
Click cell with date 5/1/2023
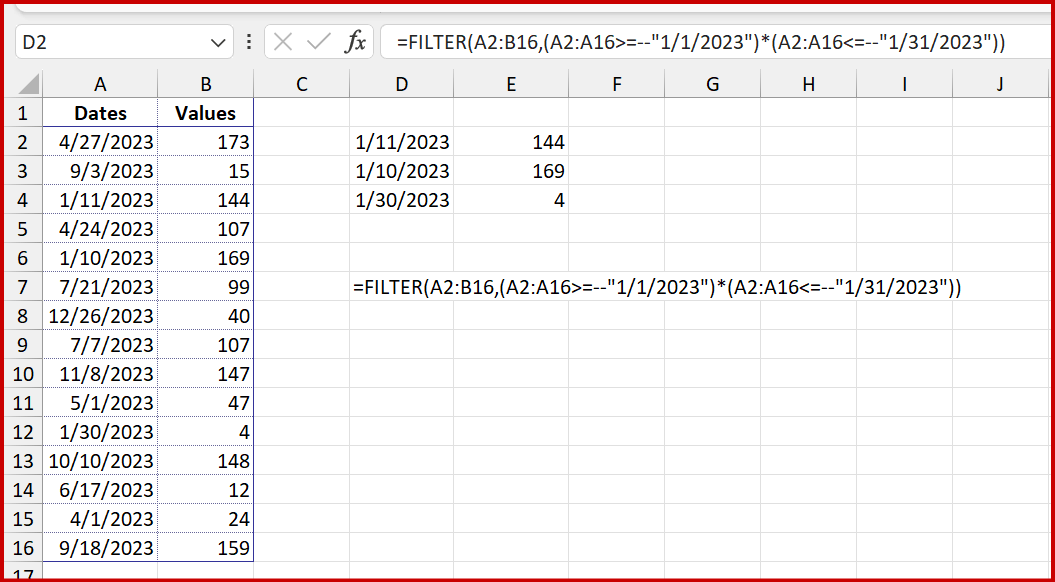100,402
